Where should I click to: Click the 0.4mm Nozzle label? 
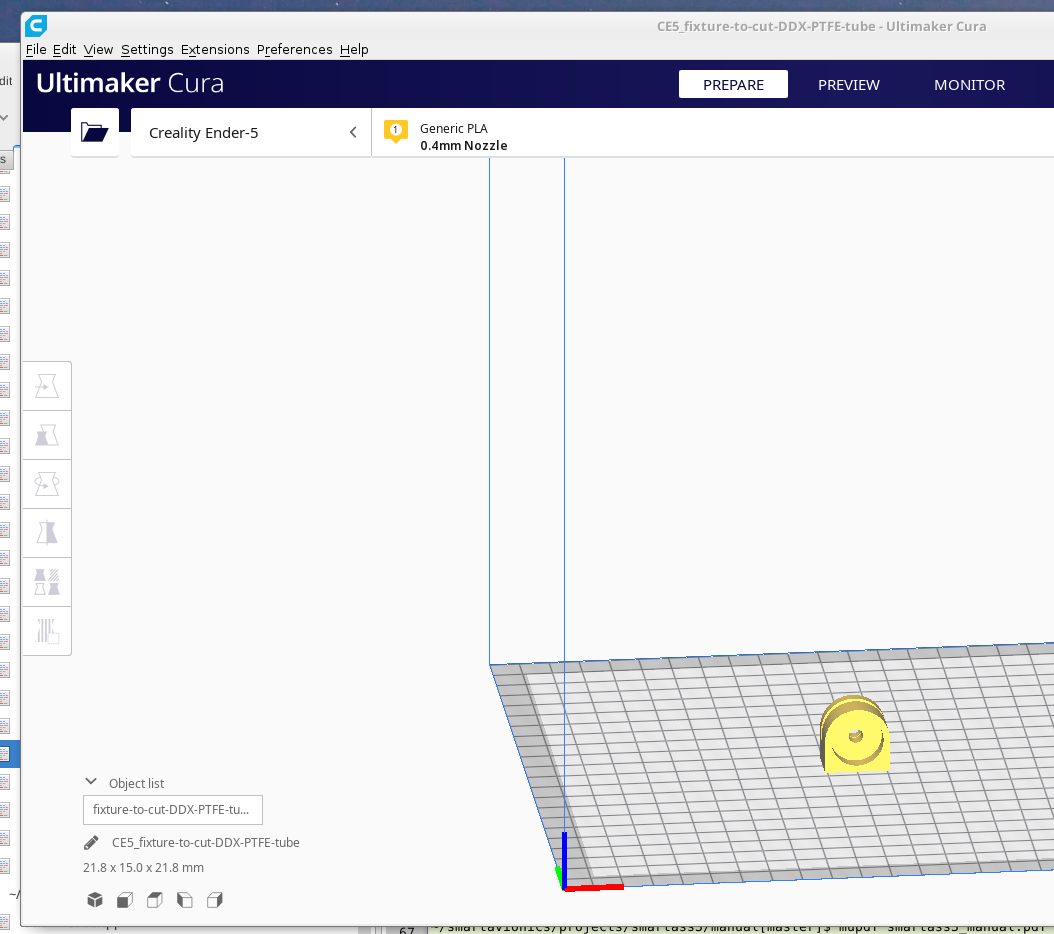pyautogui.click(x=464, y=145)
